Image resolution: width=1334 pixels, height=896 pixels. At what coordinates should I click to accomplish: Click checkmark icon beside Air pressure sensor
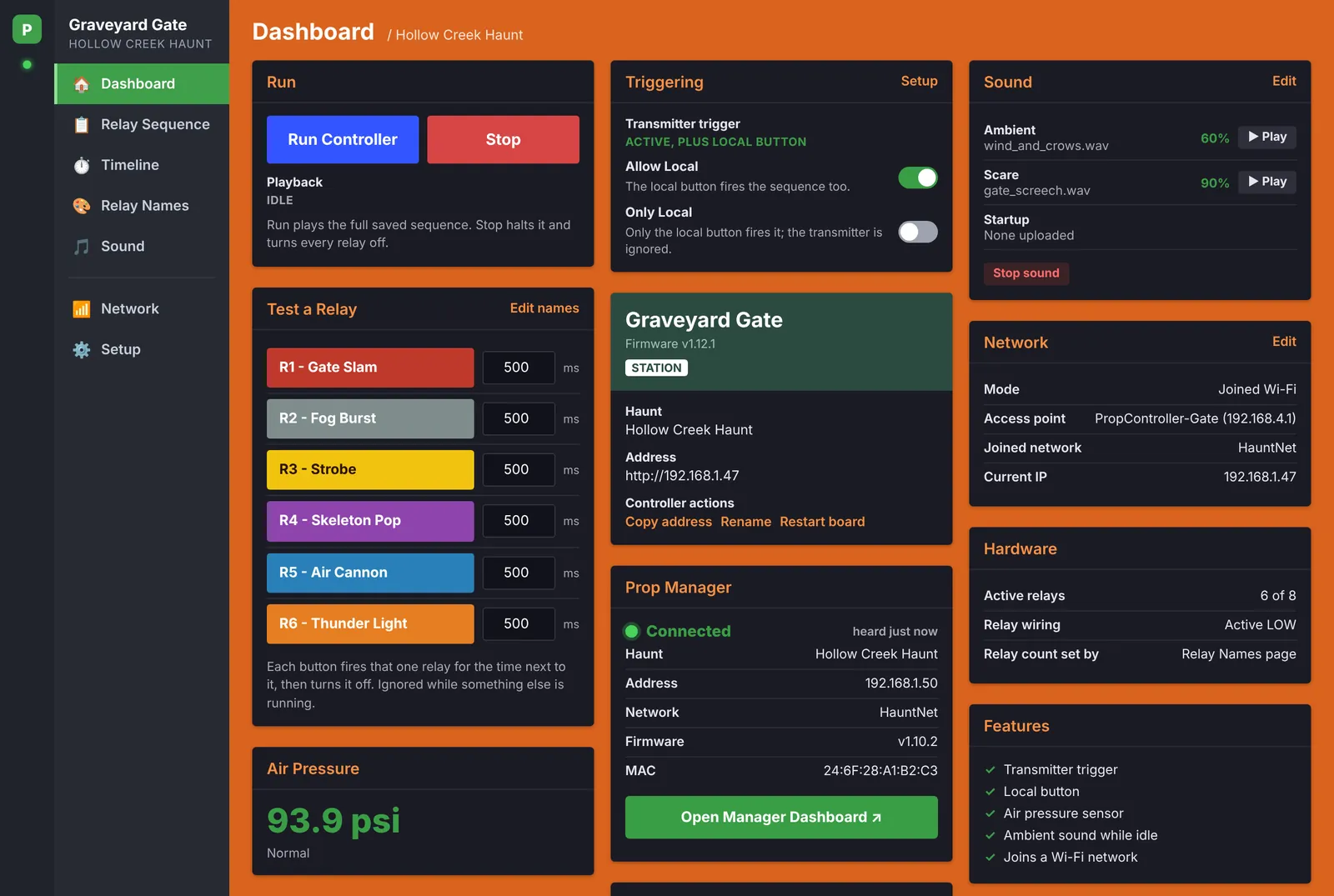click(990, 813)
